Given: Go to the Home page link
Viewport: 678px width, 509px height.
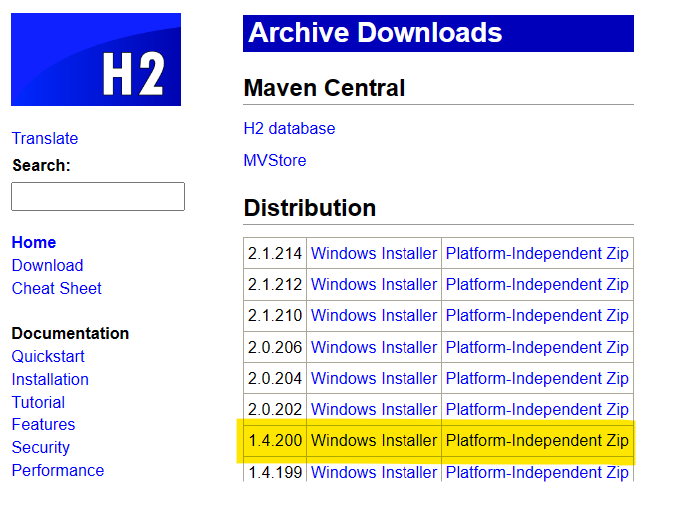Looking at the screenshot, I should [x=34, y=242].
